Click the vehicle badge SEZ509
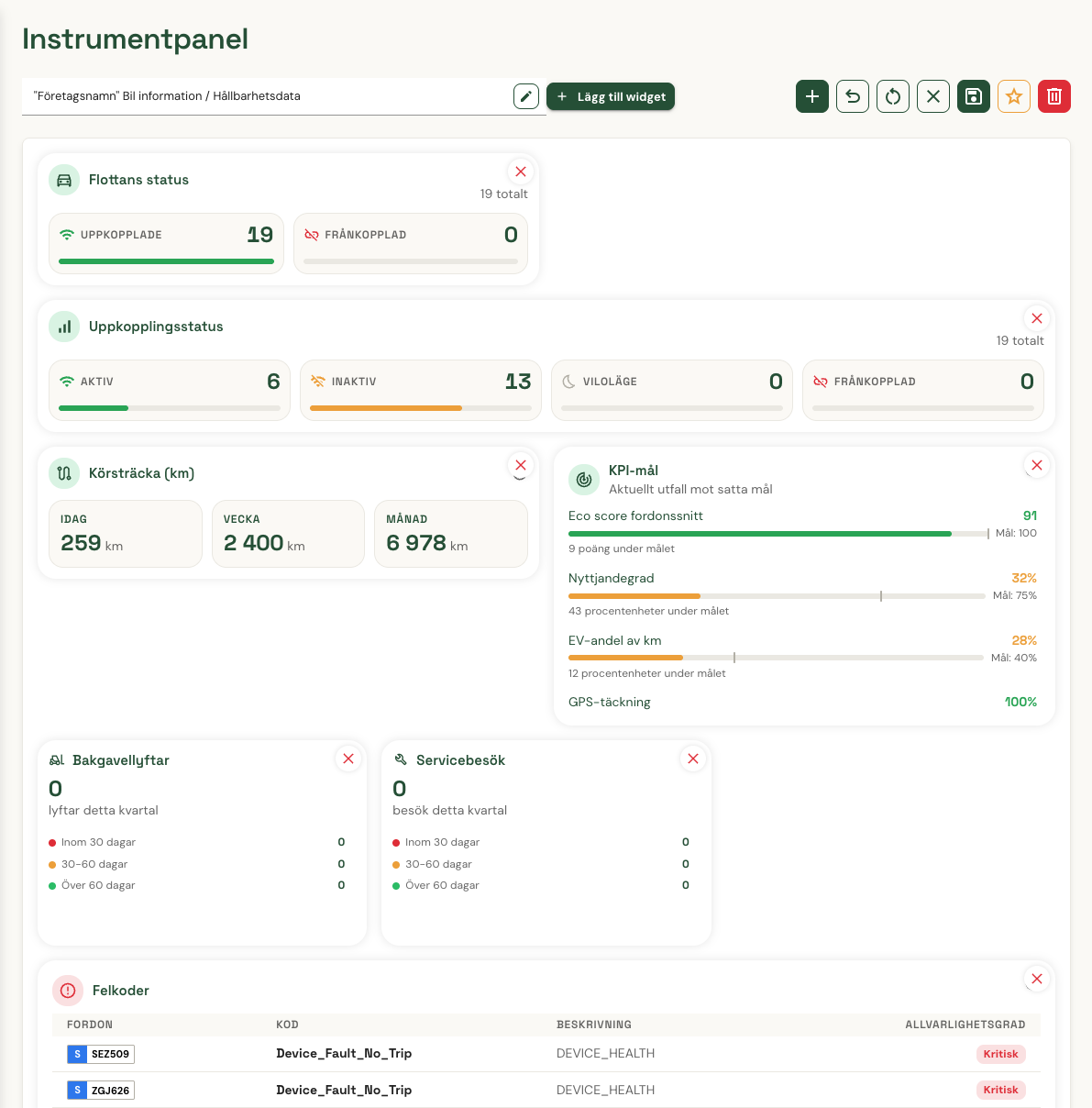1092x1108 pixels. coord(101,1054)
